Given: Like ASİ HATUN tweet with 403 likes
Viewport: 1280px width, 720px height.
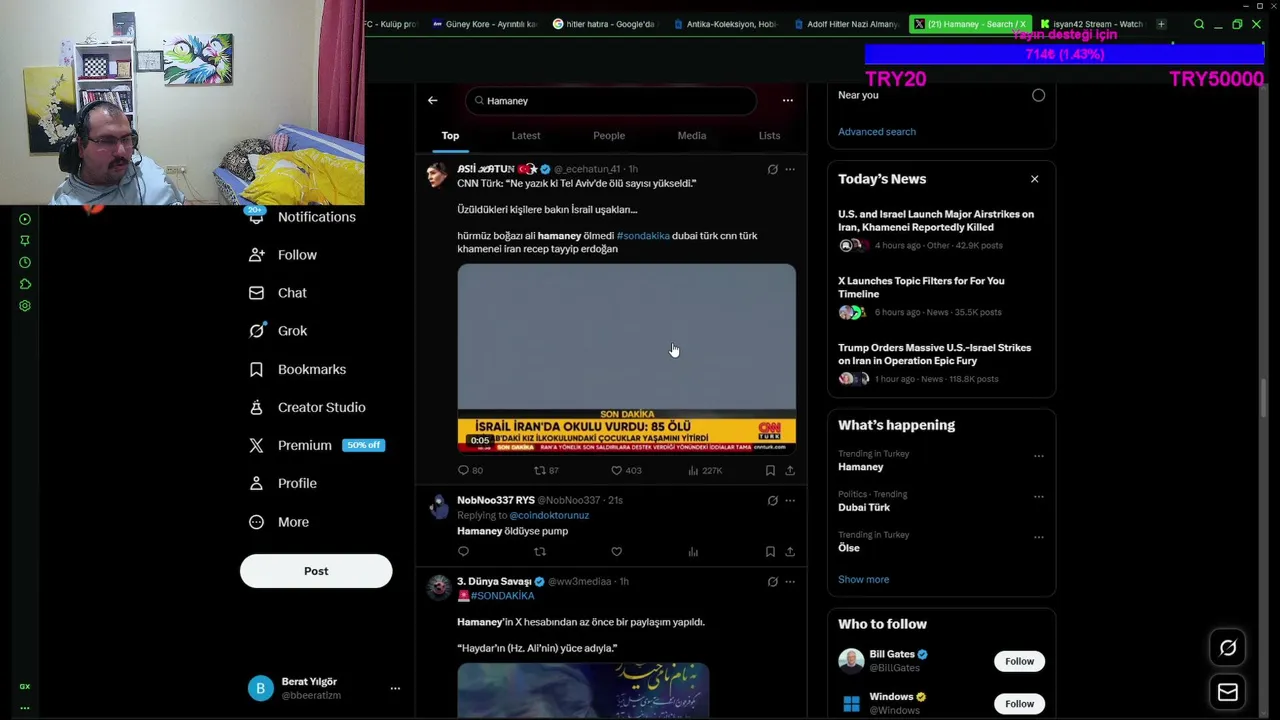Looking at the screenshot, I should point(626,470).
